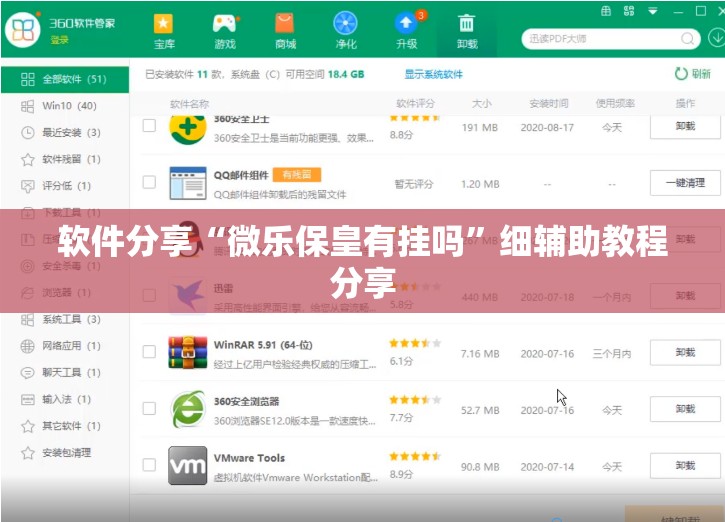Uninstall 360安全浏览器 with 卸载 button

pyautogui.click(x=685, y=409)
